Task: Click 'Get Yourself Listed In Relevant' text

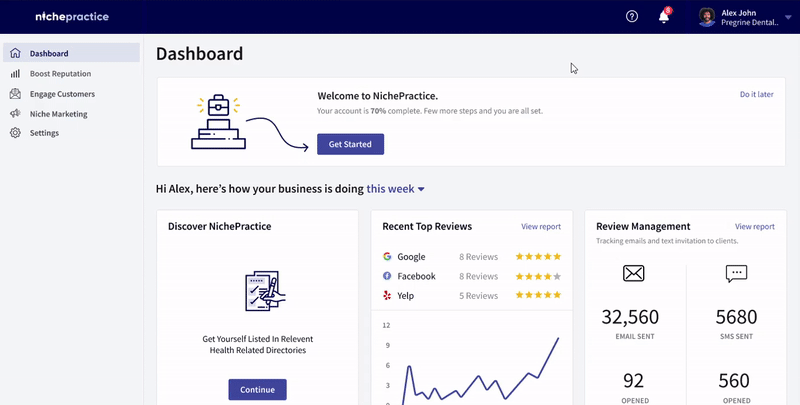Action: click(x=258, y=339)
